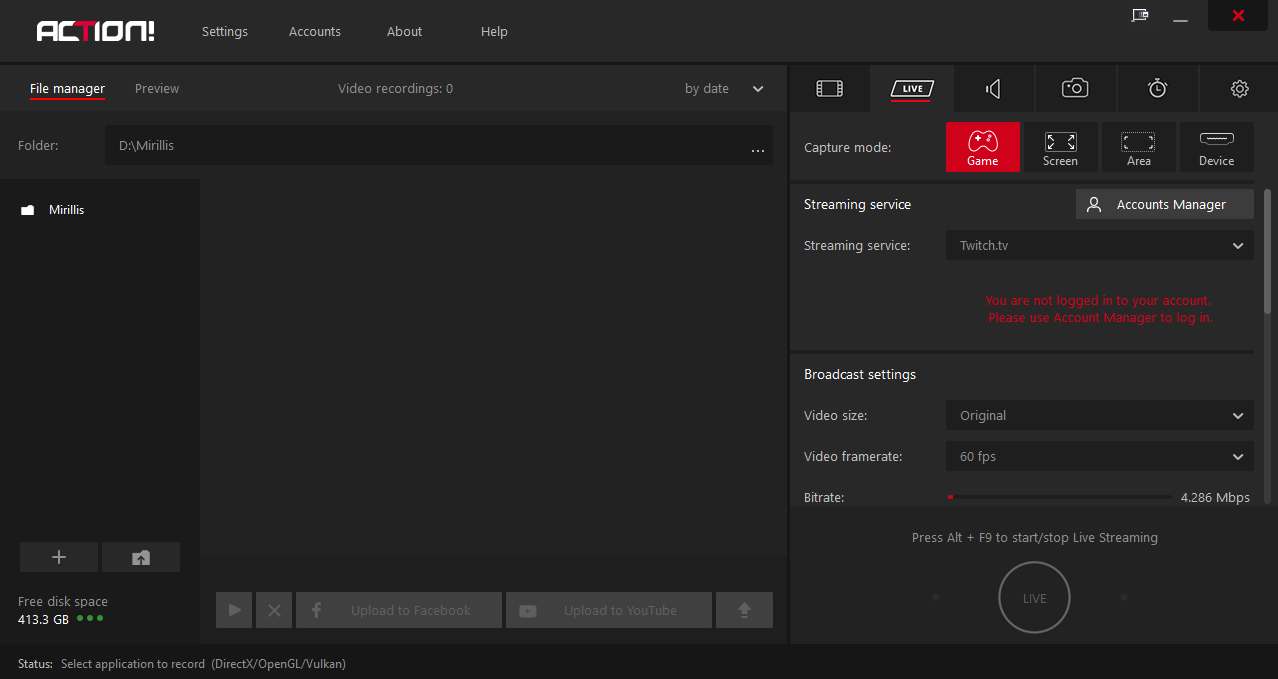This screenshot has width=1278, height=679.
Task: Open the Screenshots tab (camera icon)
Action: 1075,89
